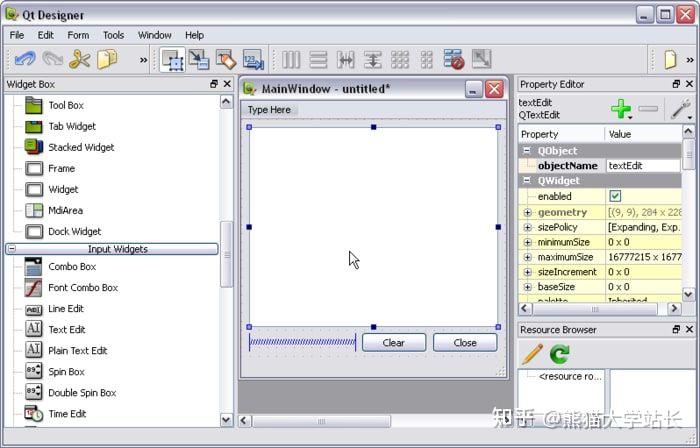Click the Clear button in form
Viewport: 700px width, 448px height.
(394, 343)
